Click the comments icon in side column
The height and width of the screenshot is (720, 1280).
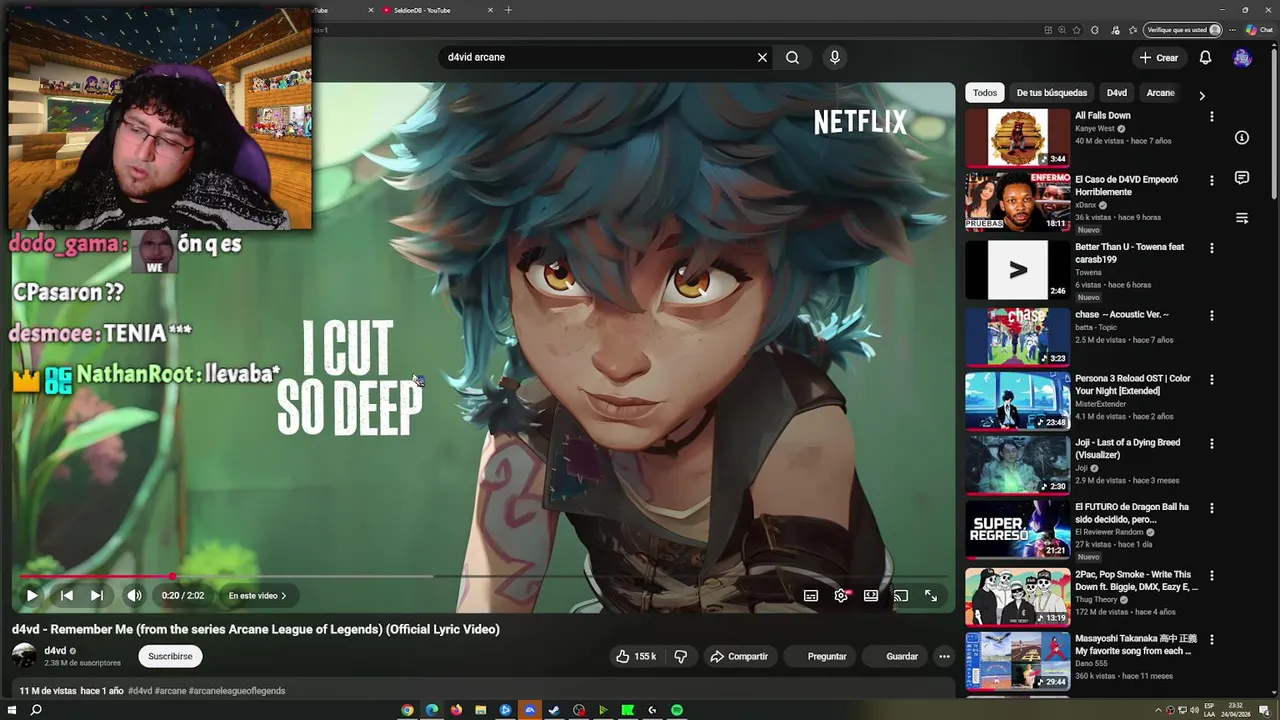click(x=1242, y=178)
